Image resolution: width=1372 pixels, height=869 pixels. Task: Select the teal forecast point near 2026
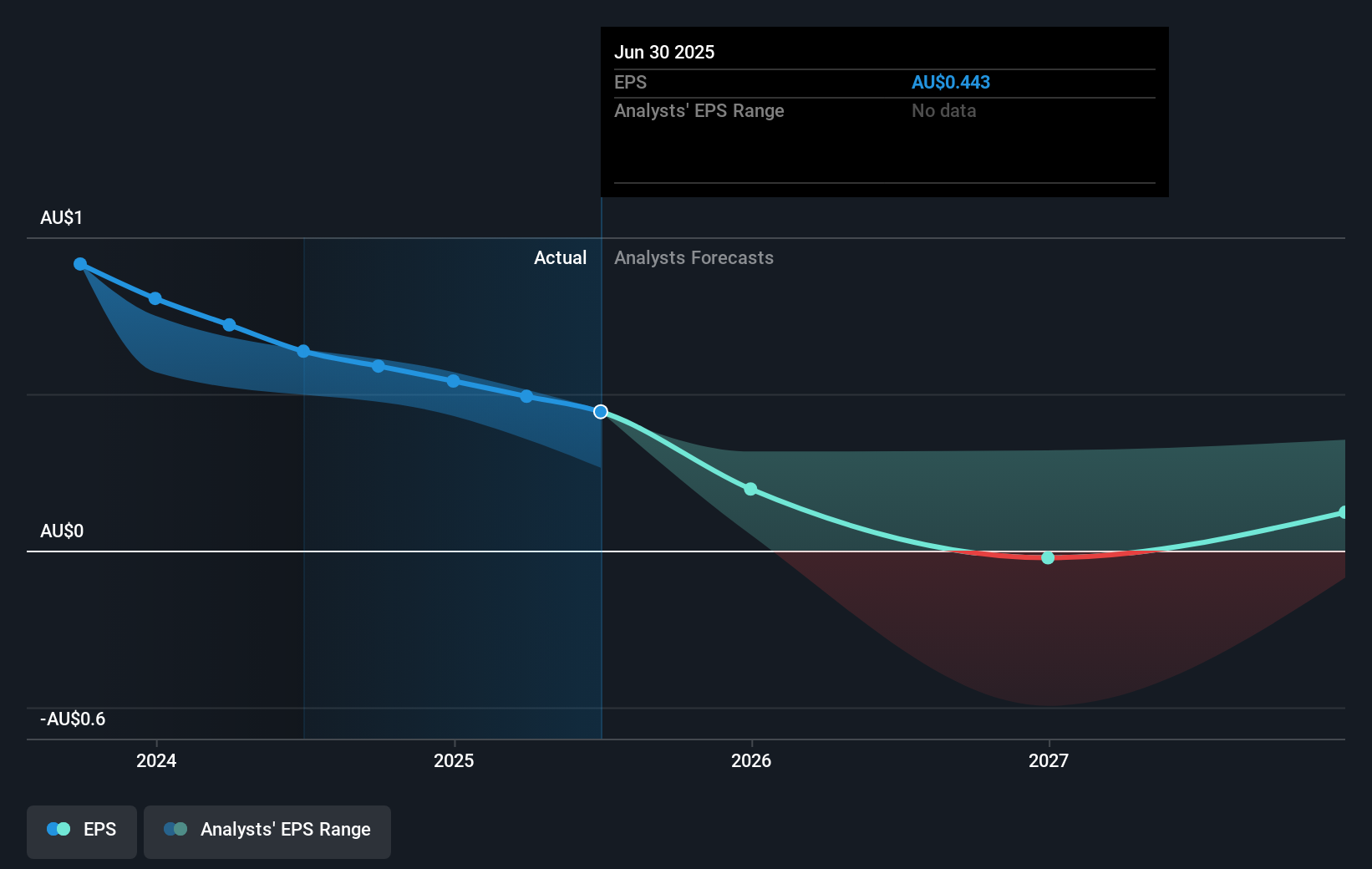coord(750,490)
